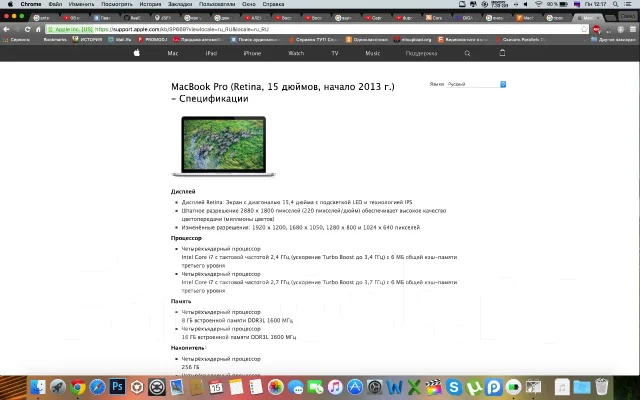Viewport: 640px width, 400px height.
Task: Open the Trash in the dock
Action: 602,387
